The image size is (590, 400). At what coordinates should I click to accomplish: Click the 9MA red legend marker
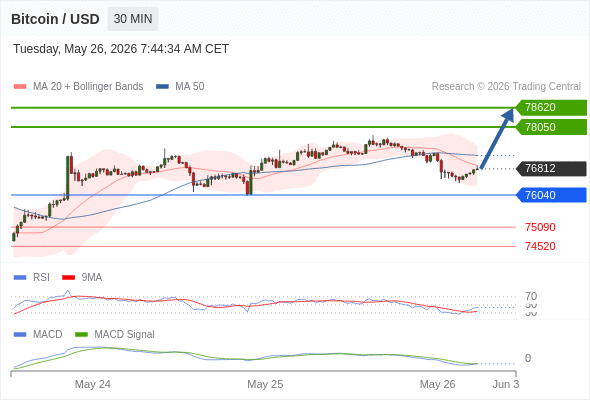pyautogui.click(x=68, y=278)
